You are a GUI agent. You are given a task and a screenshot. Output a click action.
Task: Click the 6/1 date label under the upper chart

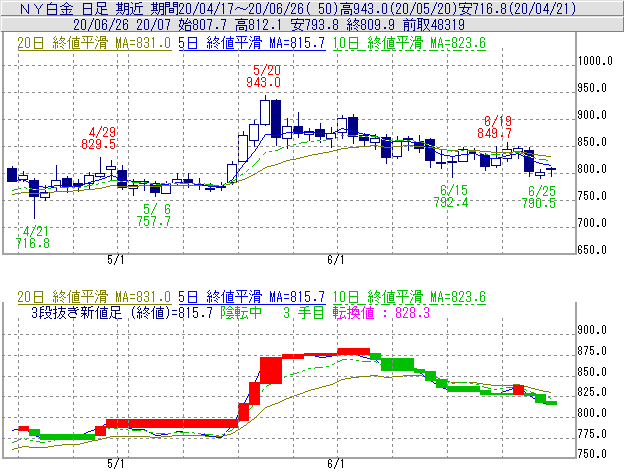point(336,260)
